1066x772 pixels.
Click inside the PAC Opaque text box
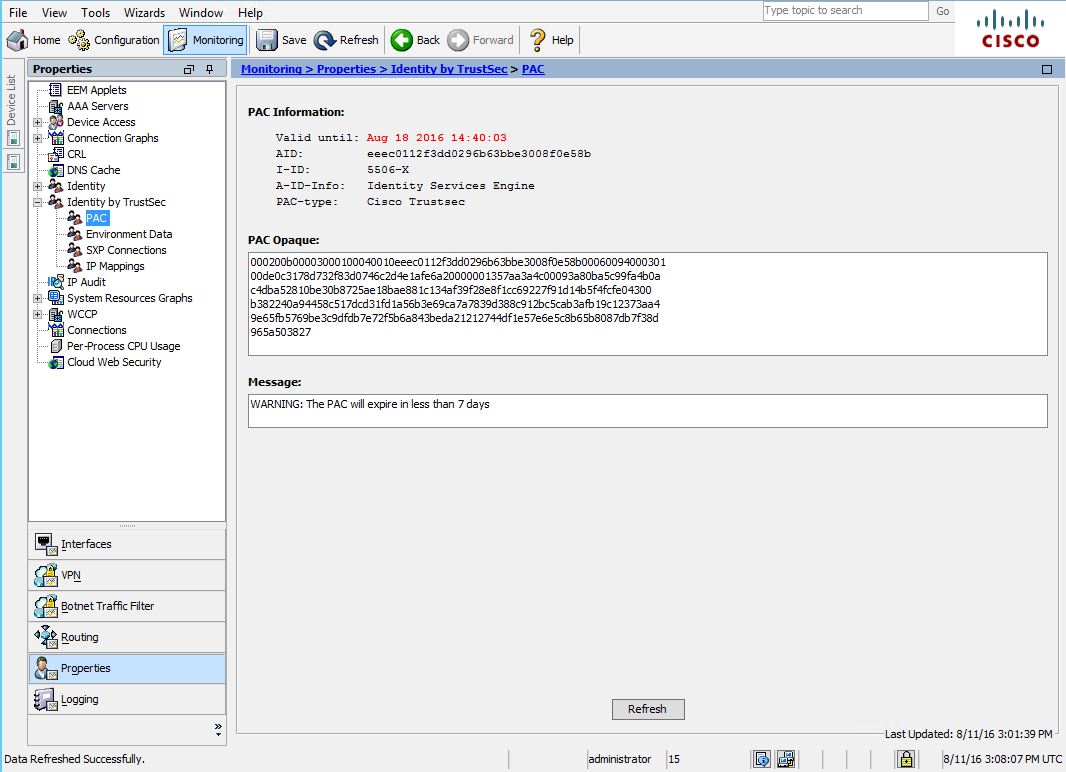point(647,304)
